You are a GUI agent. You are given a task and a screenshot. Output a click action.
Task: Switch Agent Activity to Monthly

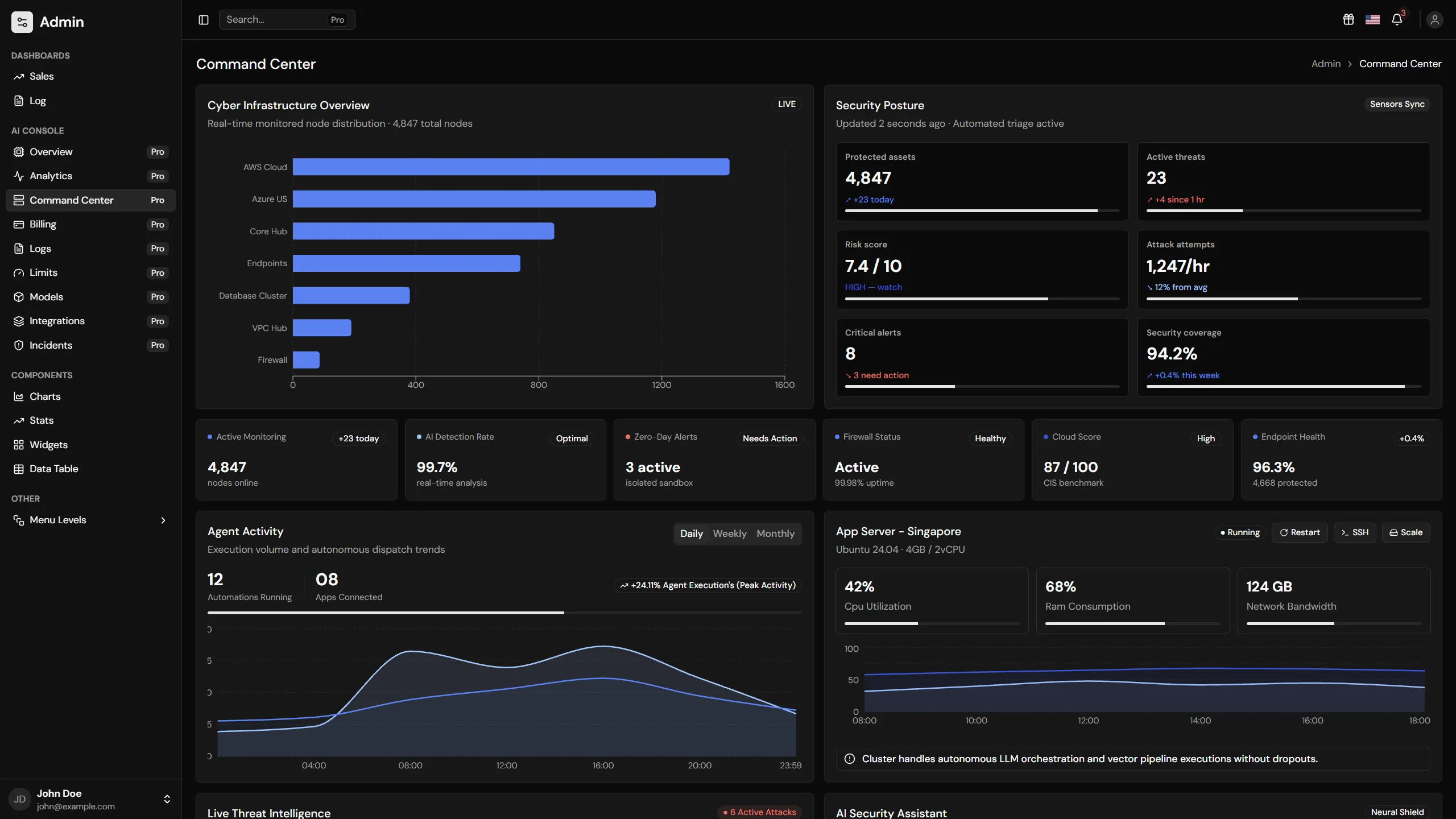775,533
